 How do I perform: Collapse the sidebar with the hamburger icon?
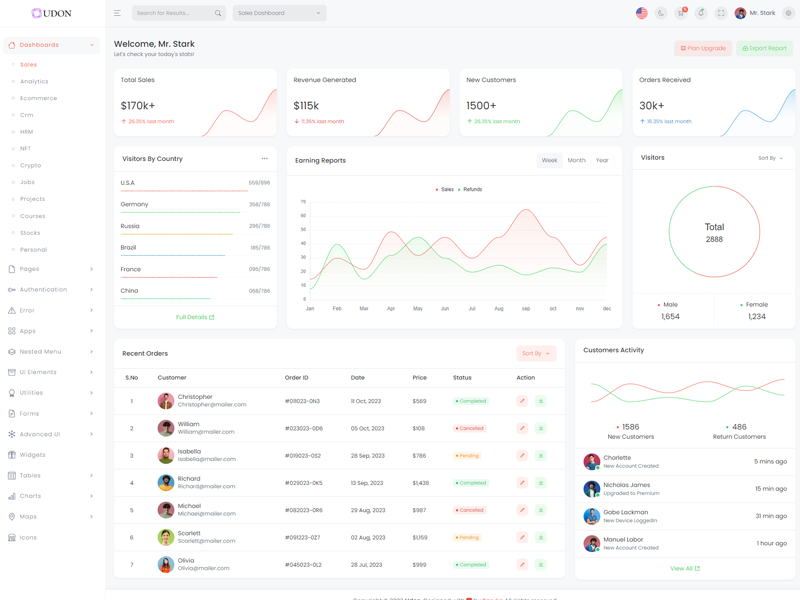(x=117, y=13)
